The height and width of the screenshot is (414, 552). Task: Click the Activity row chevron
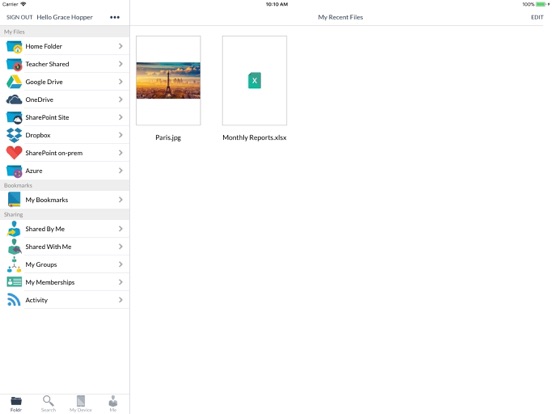(x=120, y=300)
